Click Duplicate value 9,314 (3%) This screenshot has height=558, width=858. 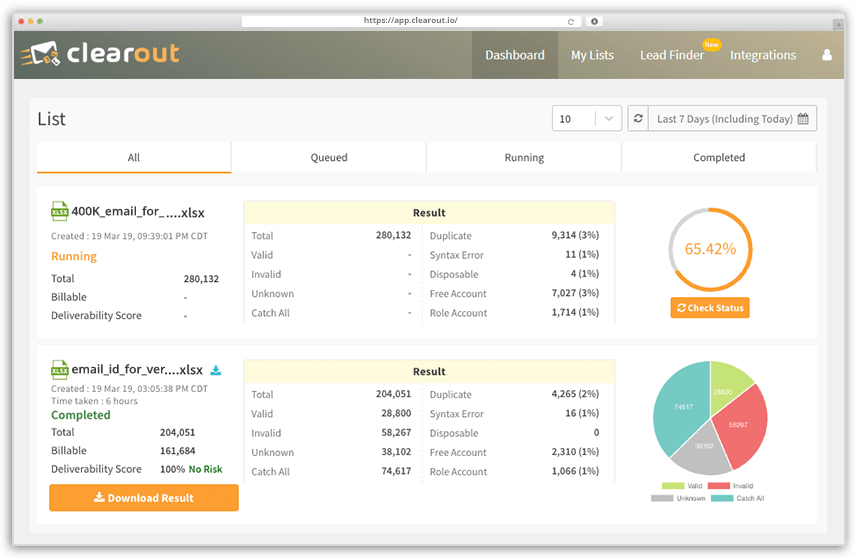click(575, 235)
